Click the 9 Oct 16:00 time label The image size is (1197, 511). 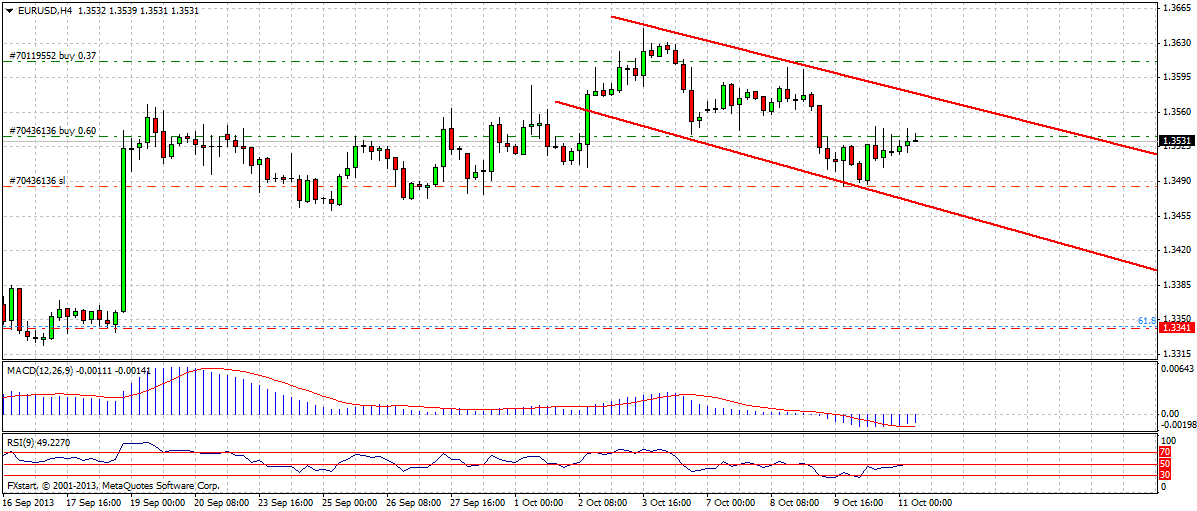click(860, 503)
